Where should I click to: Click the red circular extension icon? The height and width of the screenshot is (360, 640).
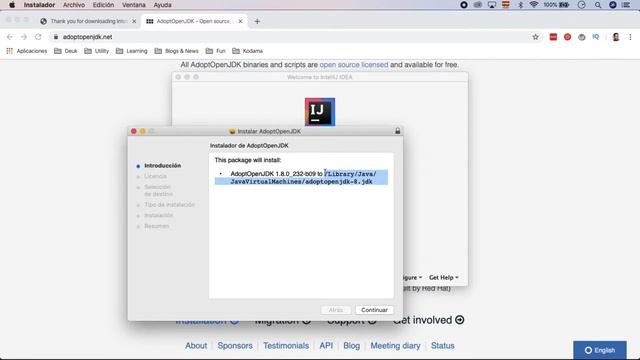point(567,37)
